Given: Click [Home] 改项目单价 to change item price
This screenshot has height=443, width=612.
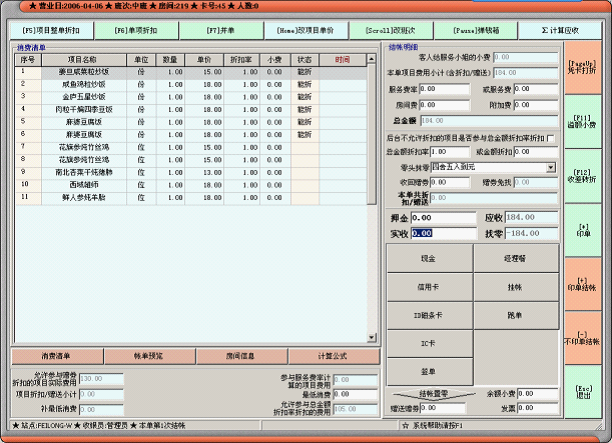Looking at the screenshot, I should click(x=306, y=30).
